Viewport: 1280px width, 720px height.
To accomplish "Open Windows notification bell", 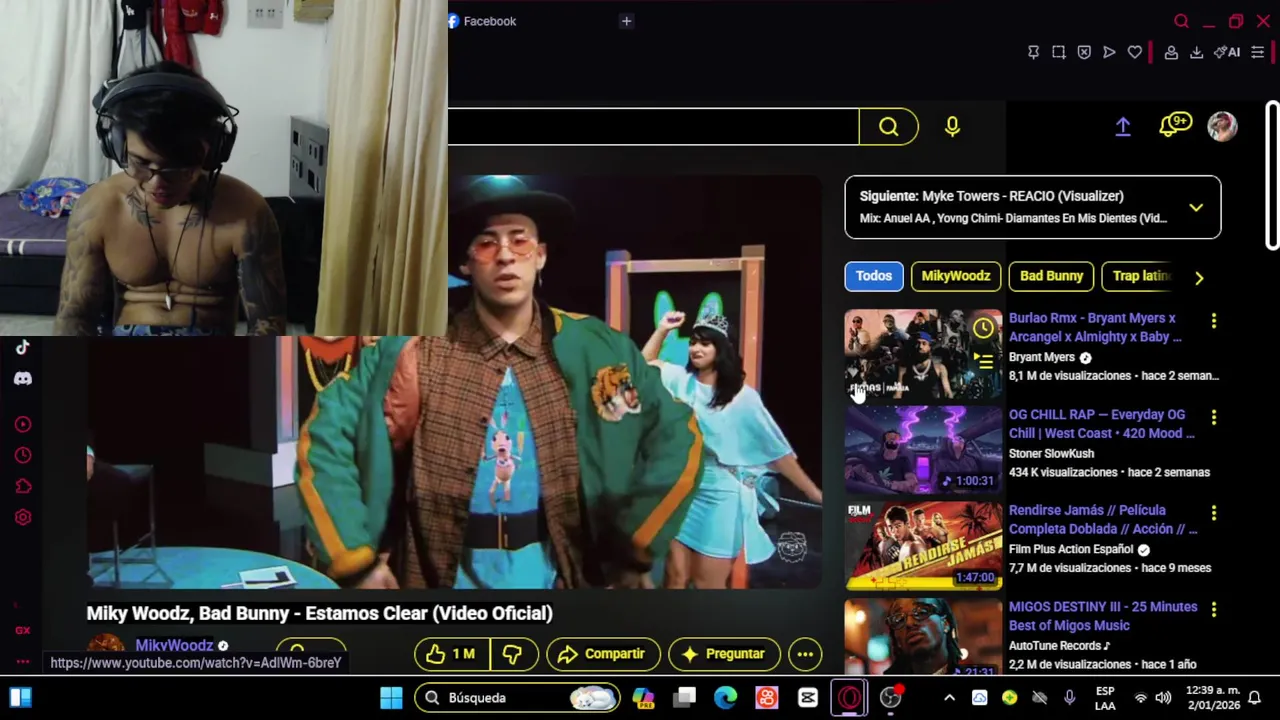I will coord(1254,698).
